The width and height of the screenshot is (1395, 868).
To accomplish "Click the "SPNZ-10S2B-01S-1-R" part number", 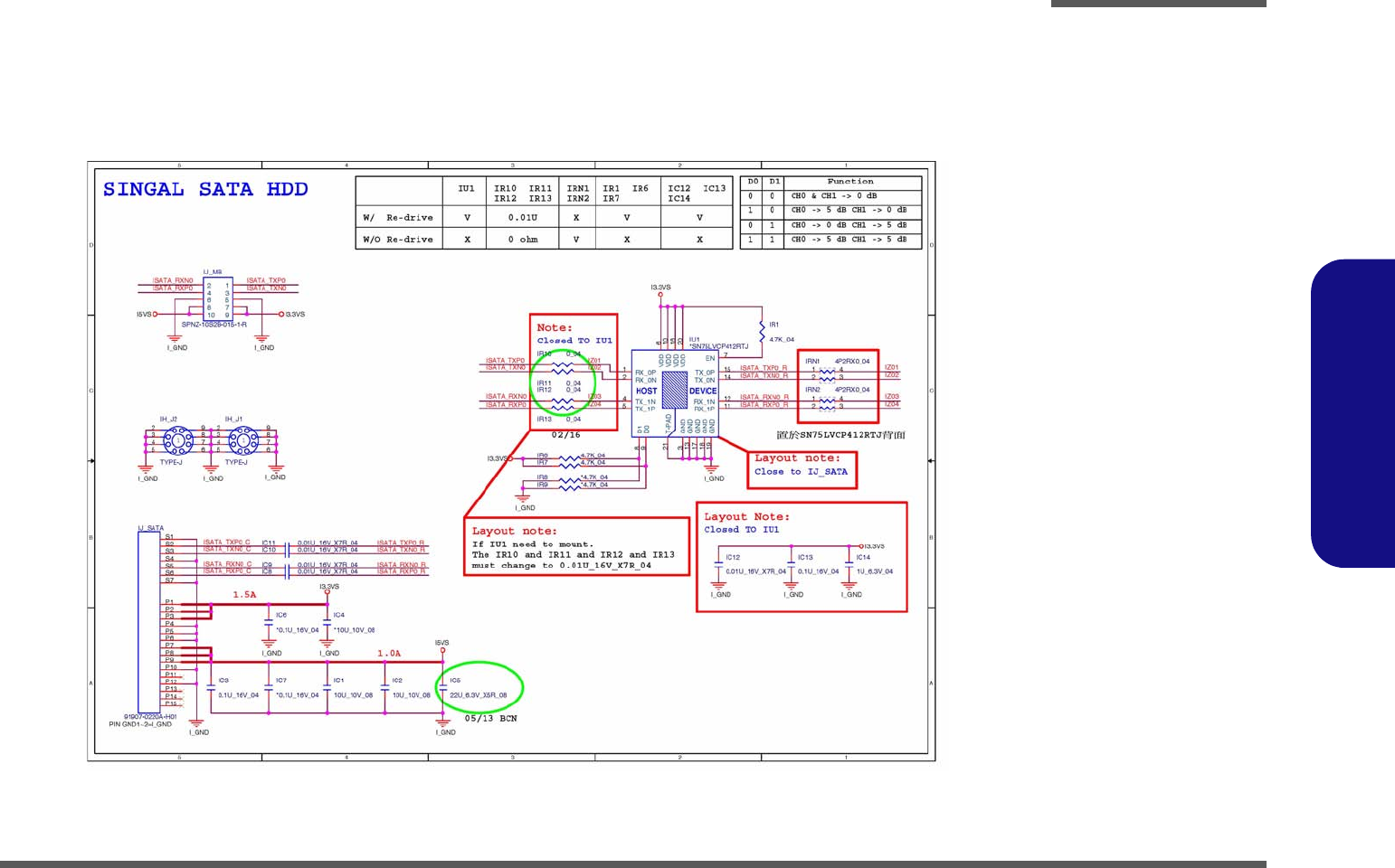I will point(214,325).
